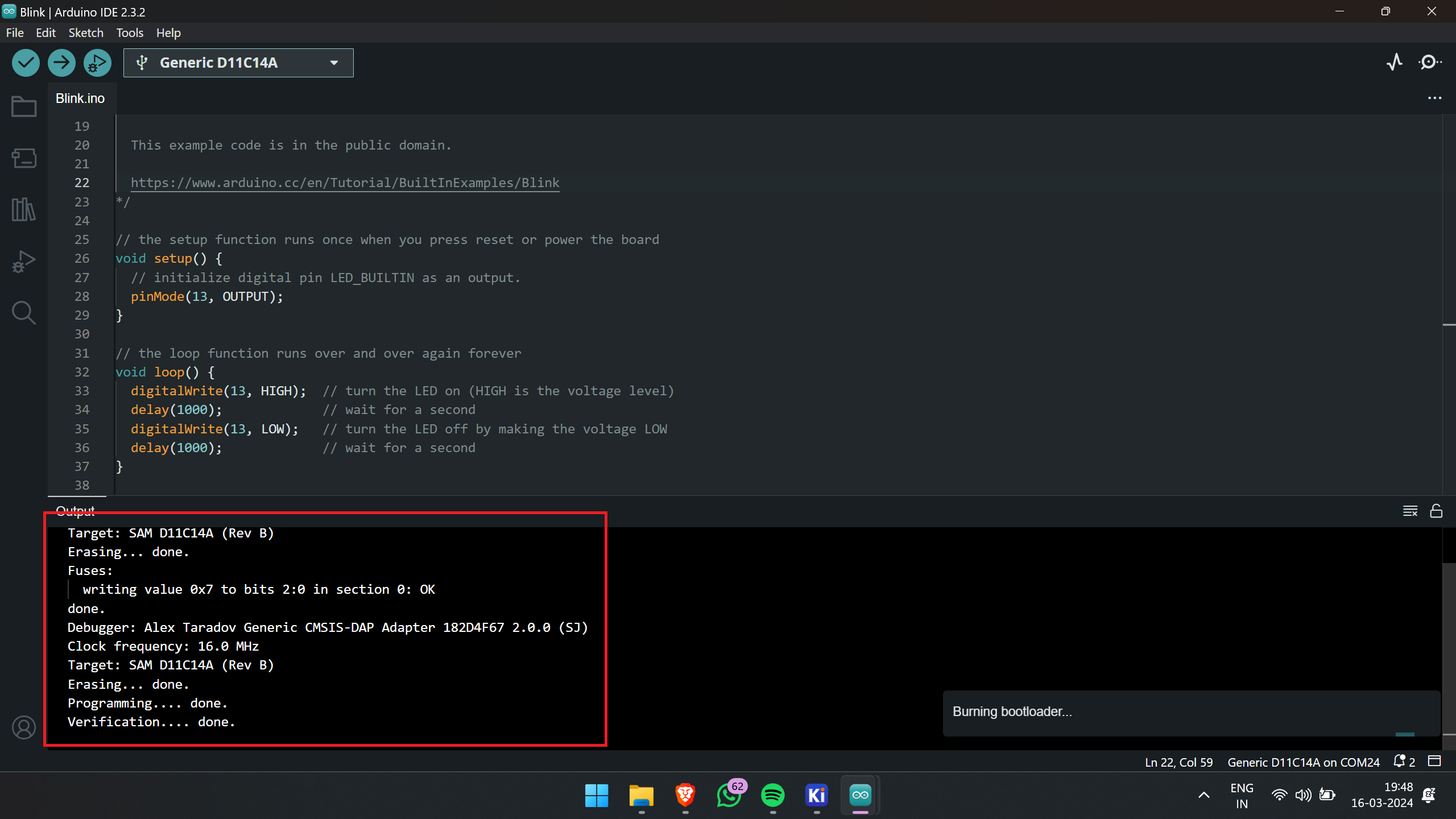Open notifications bell in status bar
The image size is (1456, 819).
[x=1404, y=762]
